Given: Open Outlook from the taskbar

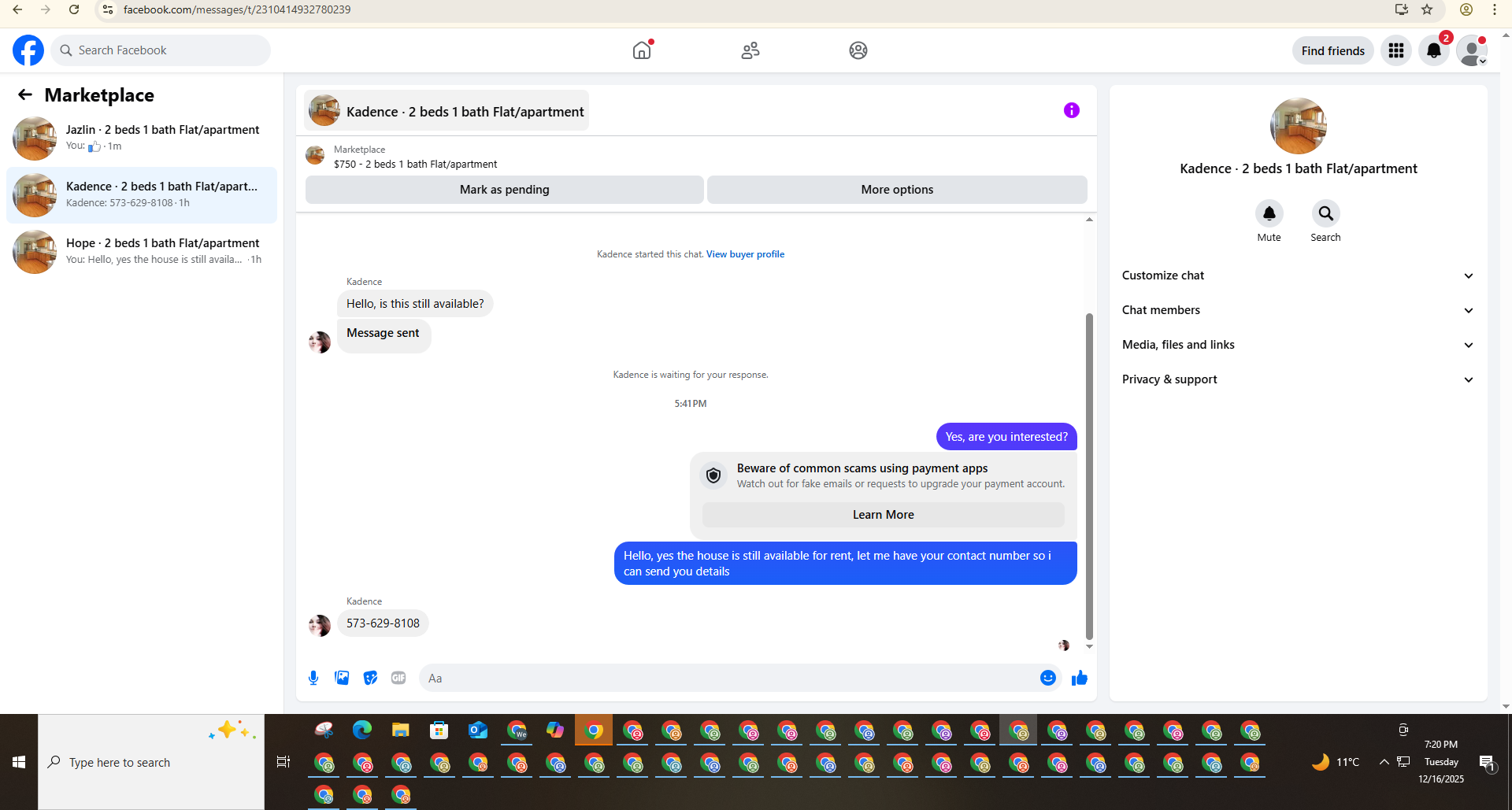Looking at the screenshot, I should click(478, 730).
